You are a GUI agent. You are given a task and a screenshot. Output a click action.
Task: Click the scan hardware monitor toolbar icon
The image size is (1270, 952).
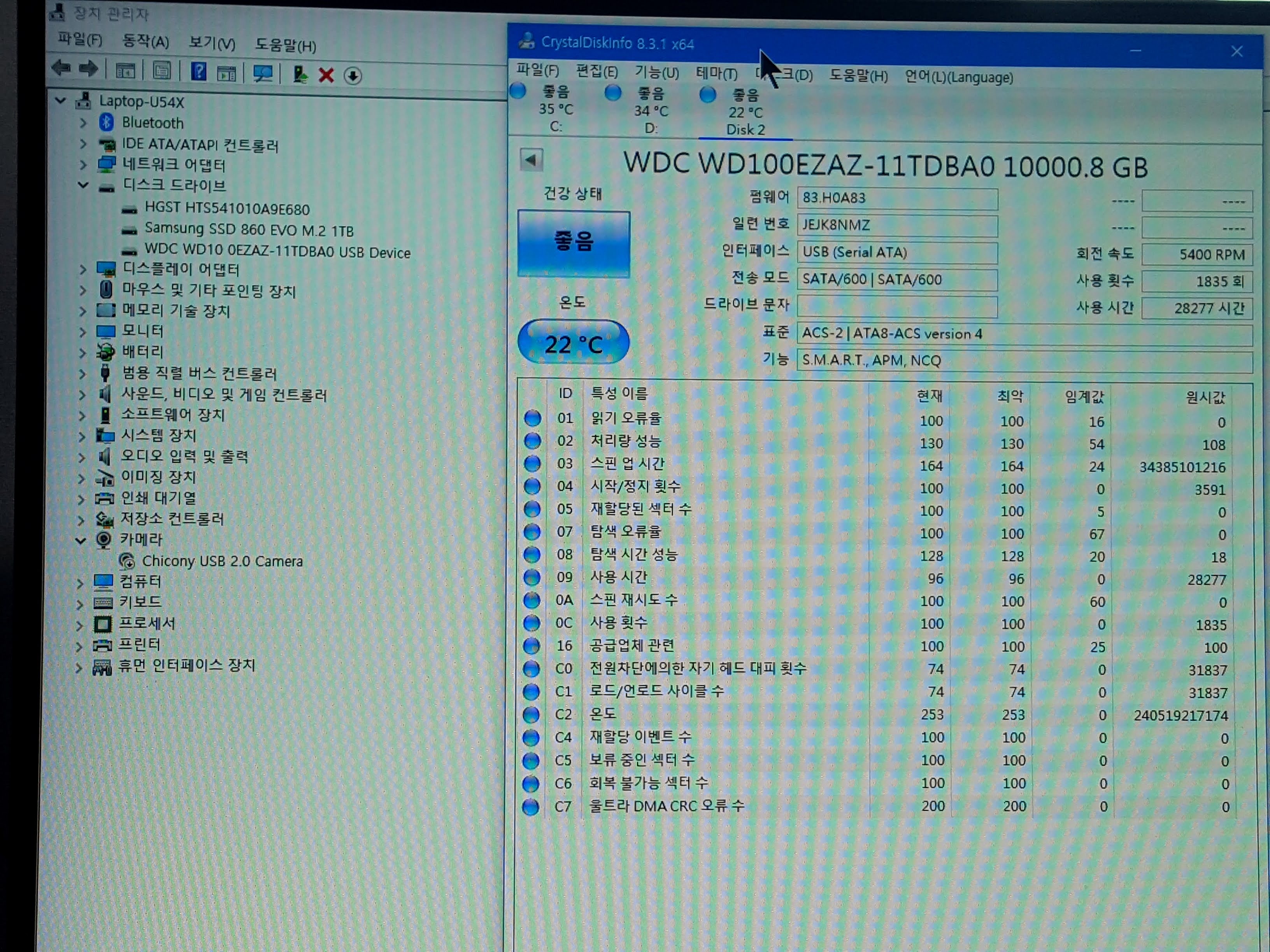coord(263,73)
